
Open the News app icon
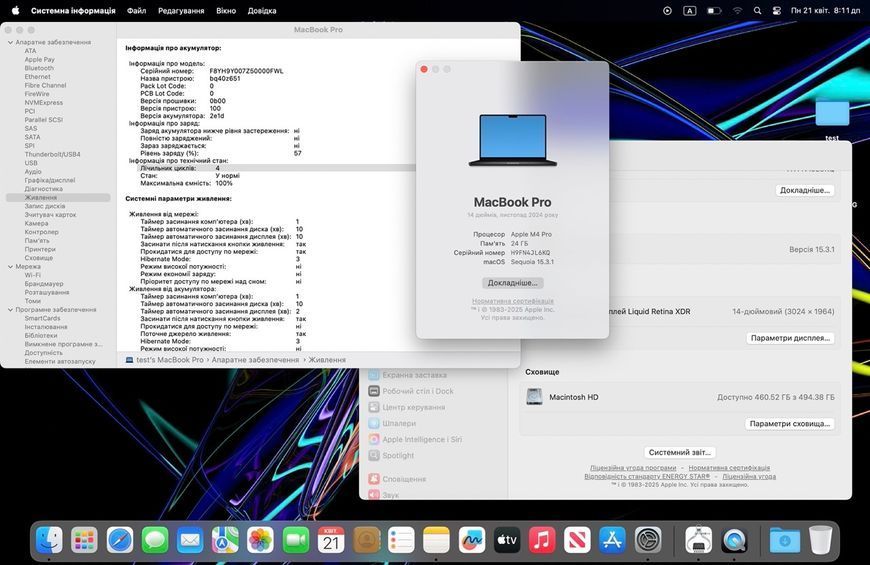tap(577, 540)
